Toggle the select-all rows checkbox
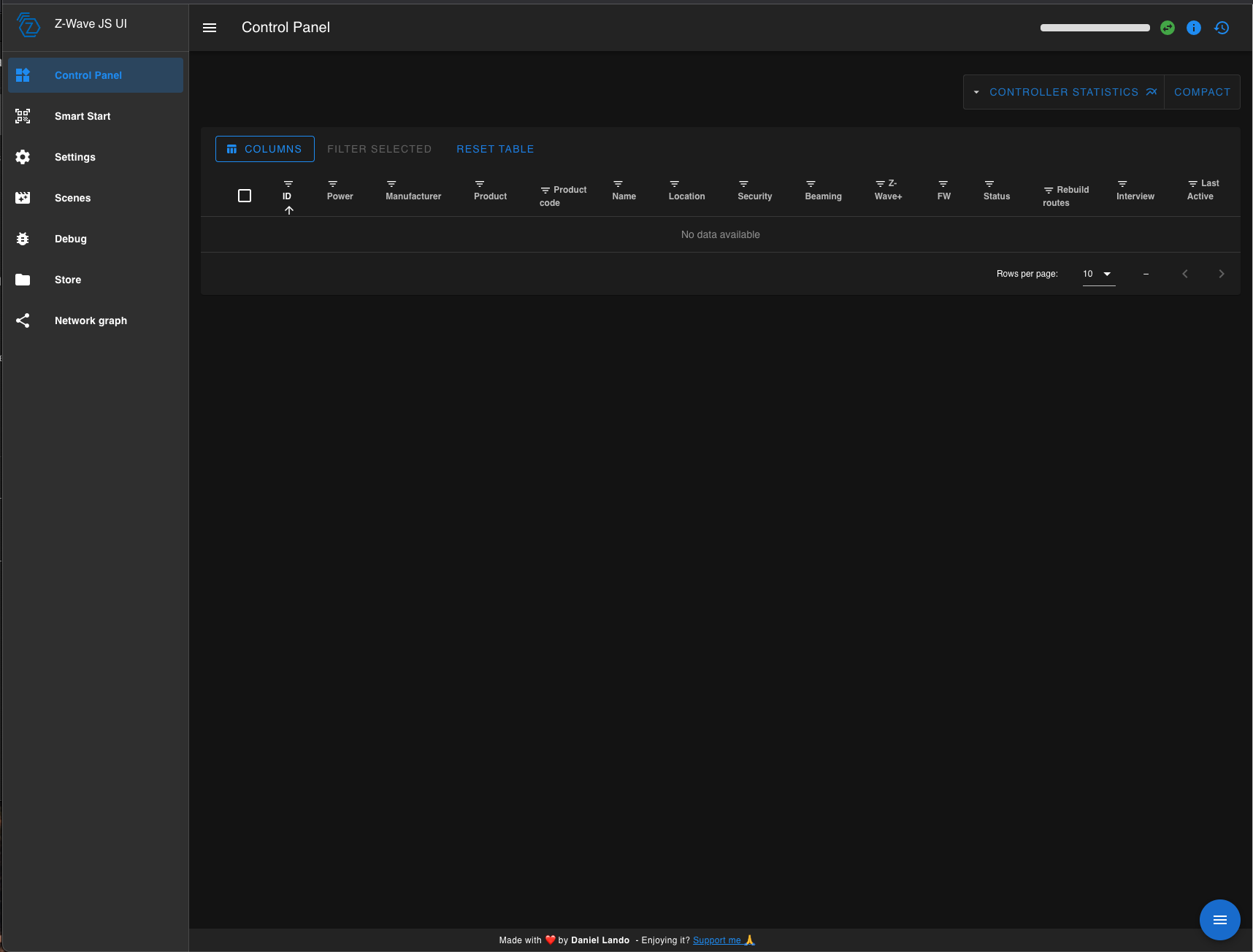 (x=245, y=196)
